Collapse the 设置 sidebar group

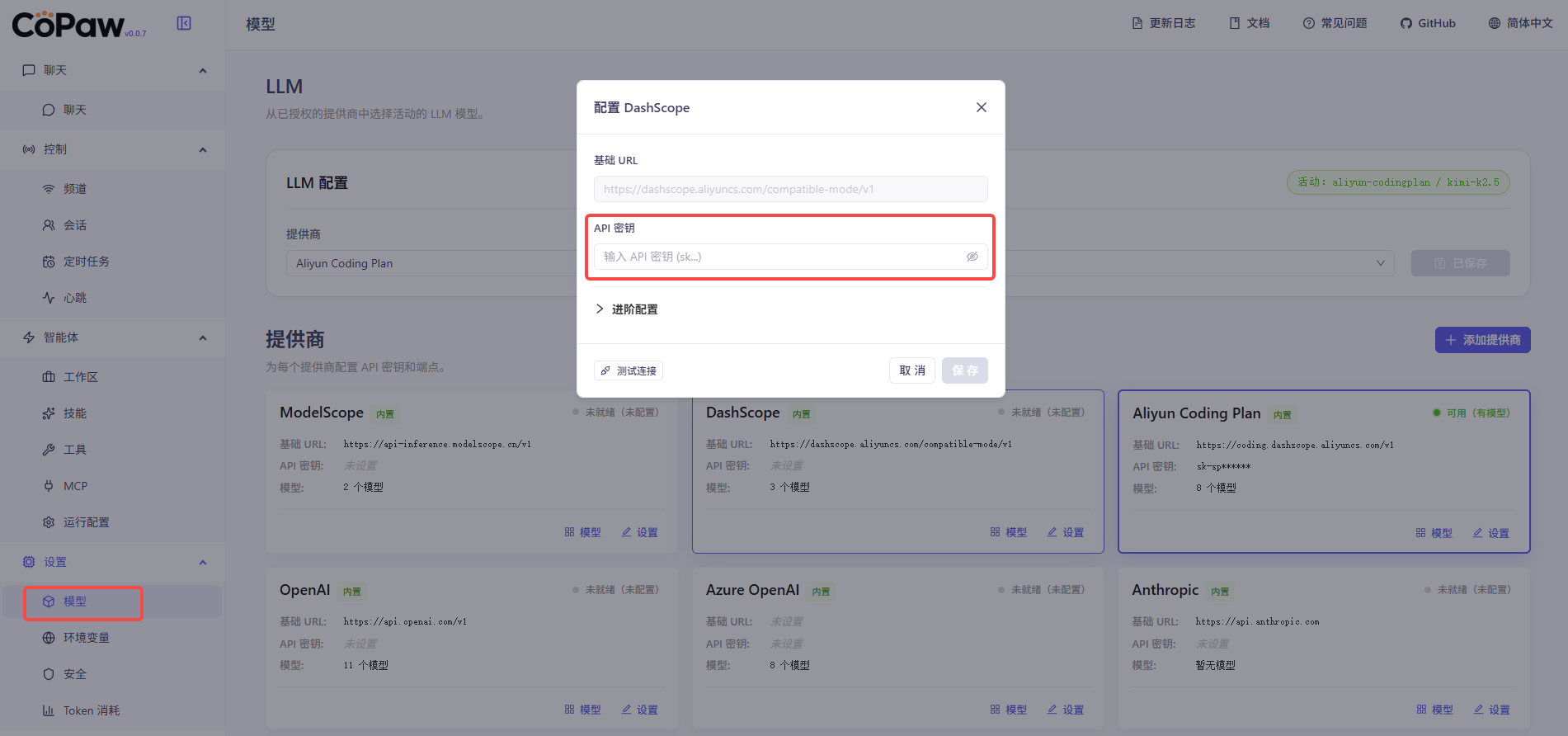[x=203, y=562]
